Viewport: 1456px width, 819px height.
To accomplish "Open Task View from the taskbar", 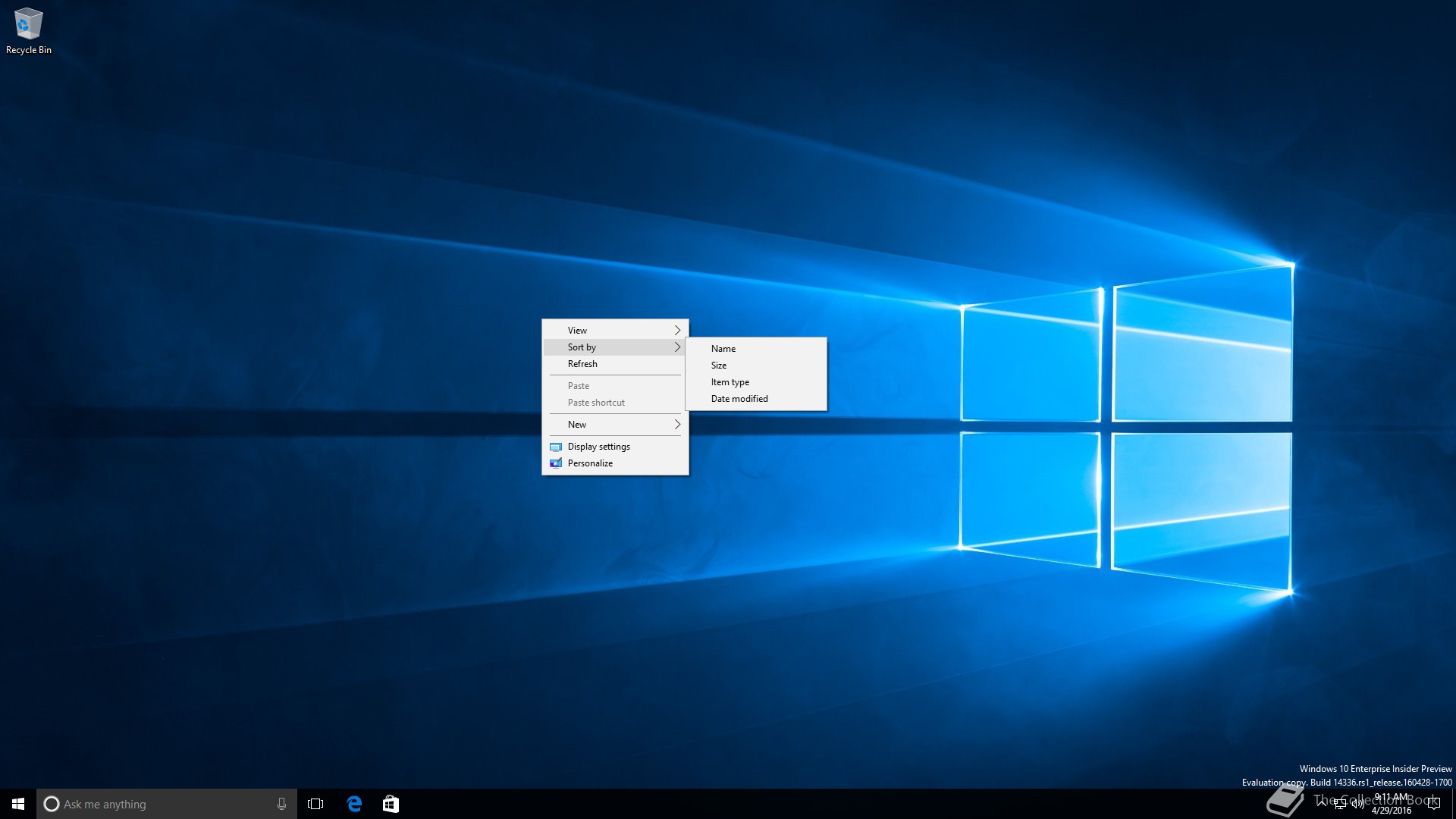I will pyautogui.click(x=315, y=804).
